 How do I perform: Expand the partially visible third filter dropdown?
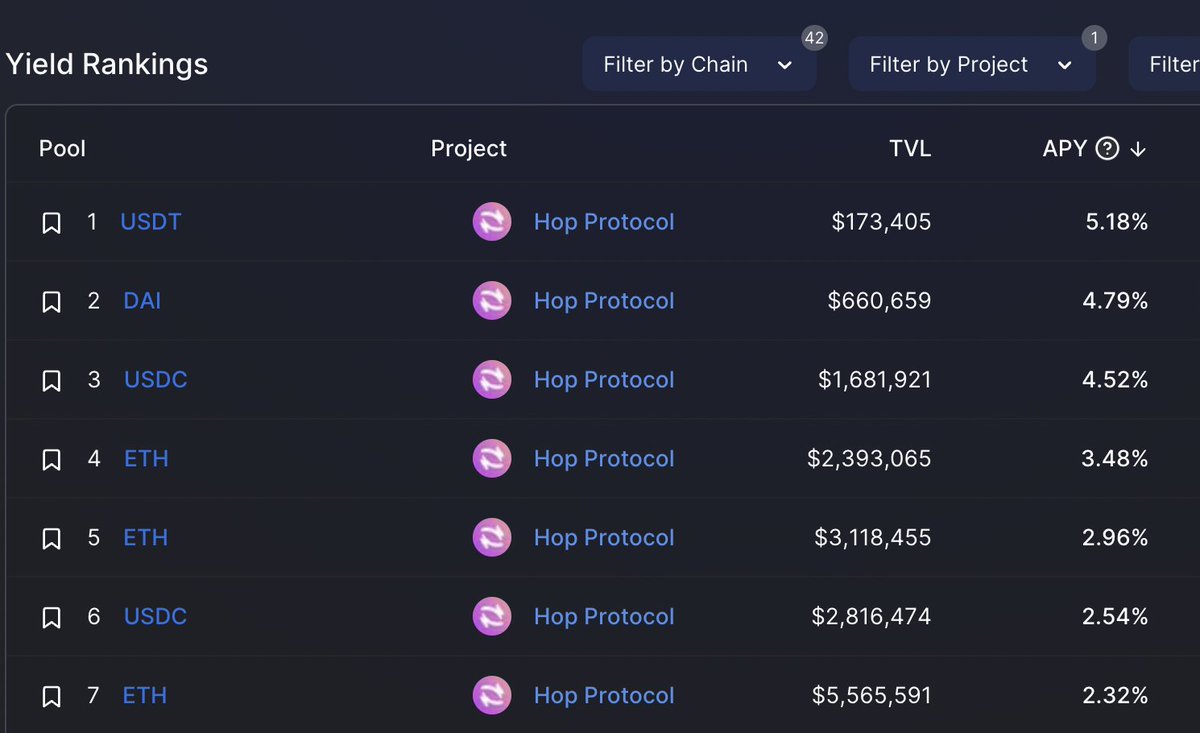click(x=1170, y=65)
